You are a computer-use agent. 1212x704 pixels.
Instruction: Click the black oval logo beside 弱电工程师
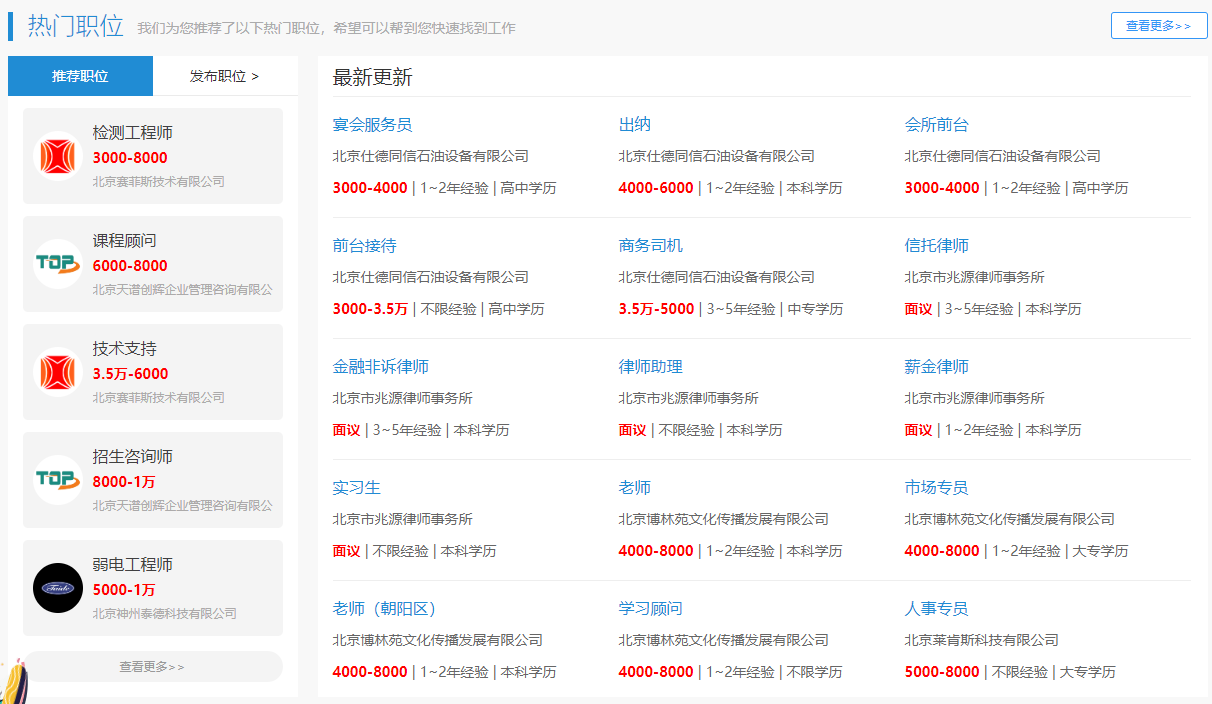pyautogui.click(x=58, y=588)
